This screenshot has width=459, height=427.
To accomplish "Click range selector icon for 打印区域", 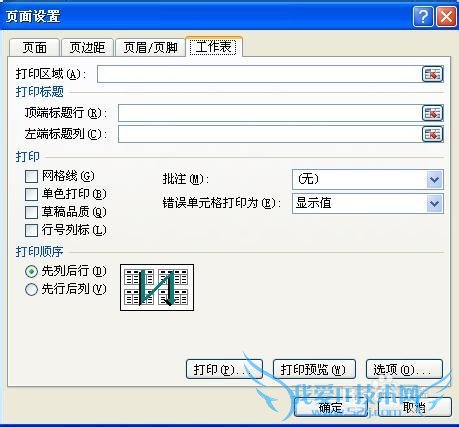I will [432, 74].
